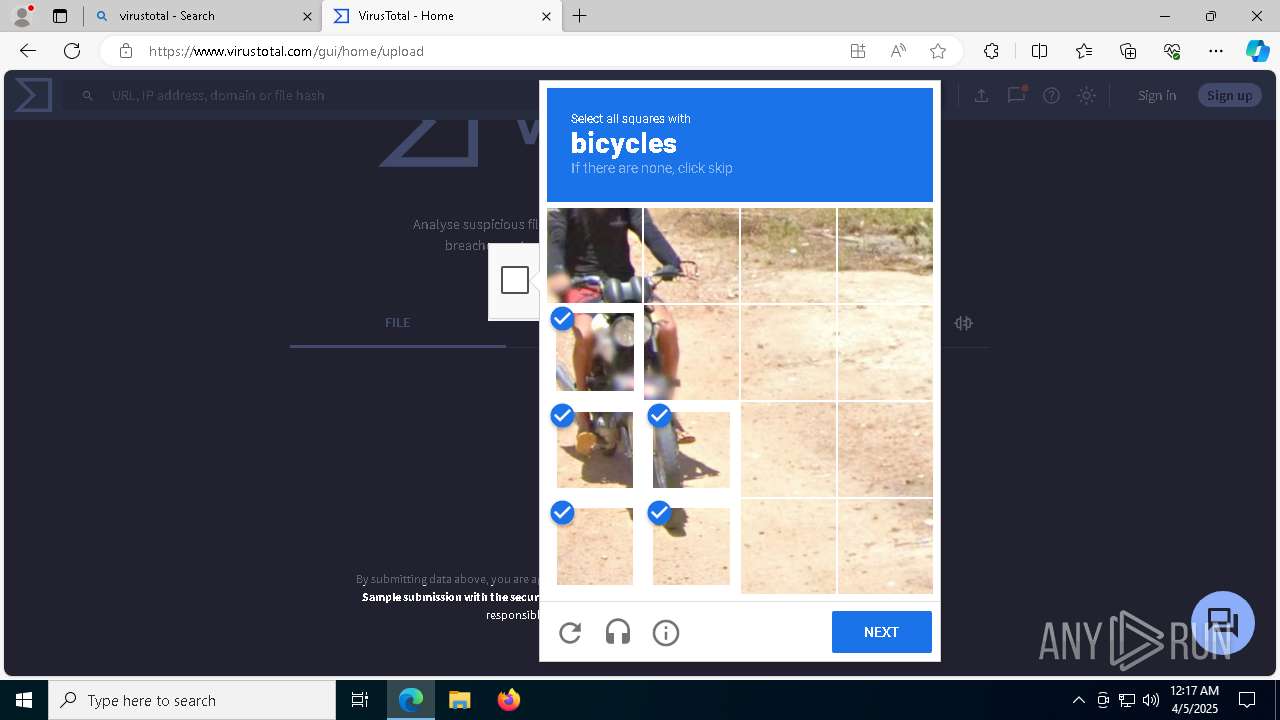The image size is (1280, 720).
Task: Click the search magnifier icon
Action: click(x=88, y=95)
